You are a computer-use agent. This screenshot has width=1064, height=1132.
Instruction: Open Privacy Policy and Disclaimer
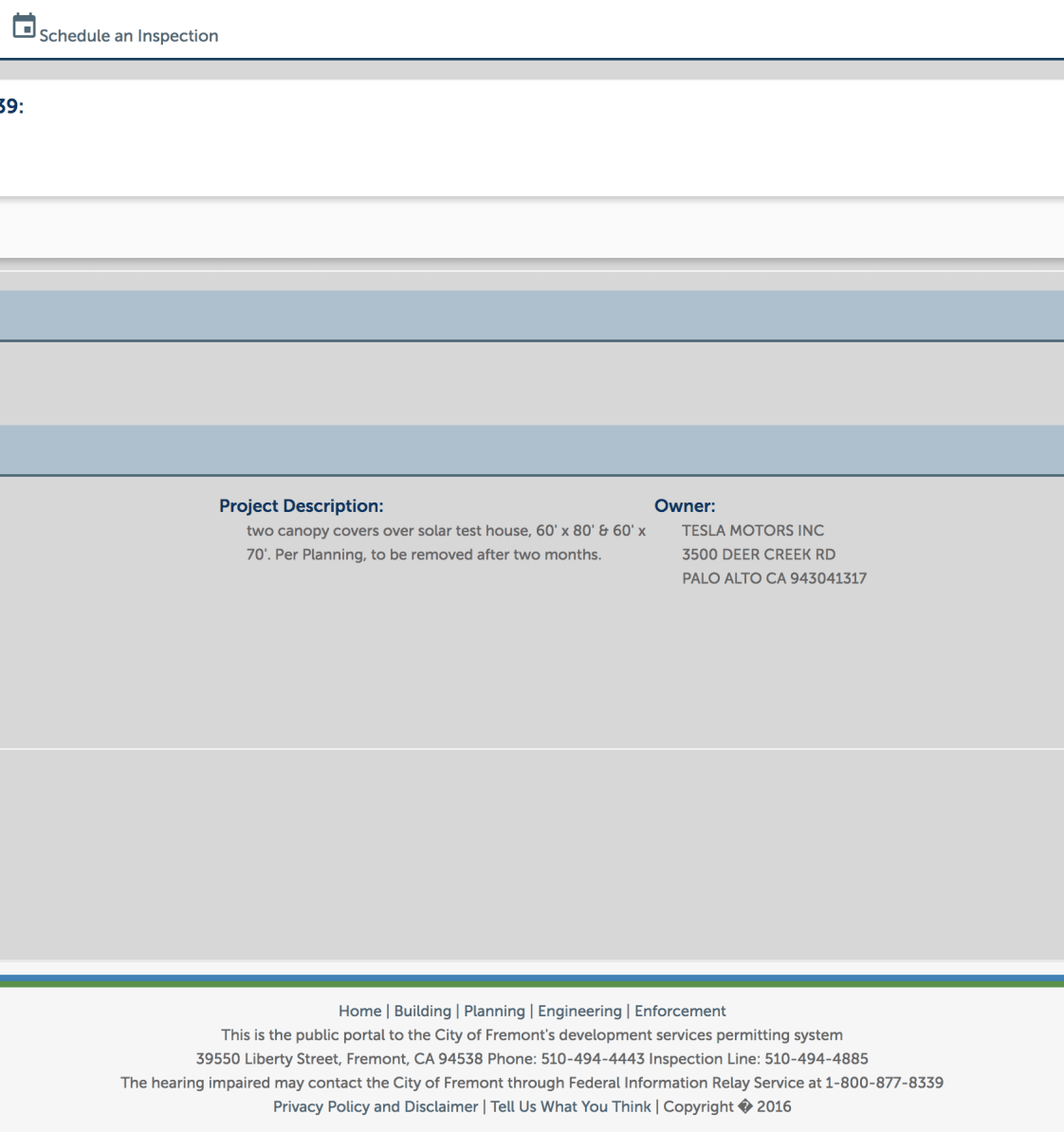[x=376, y=1106]
